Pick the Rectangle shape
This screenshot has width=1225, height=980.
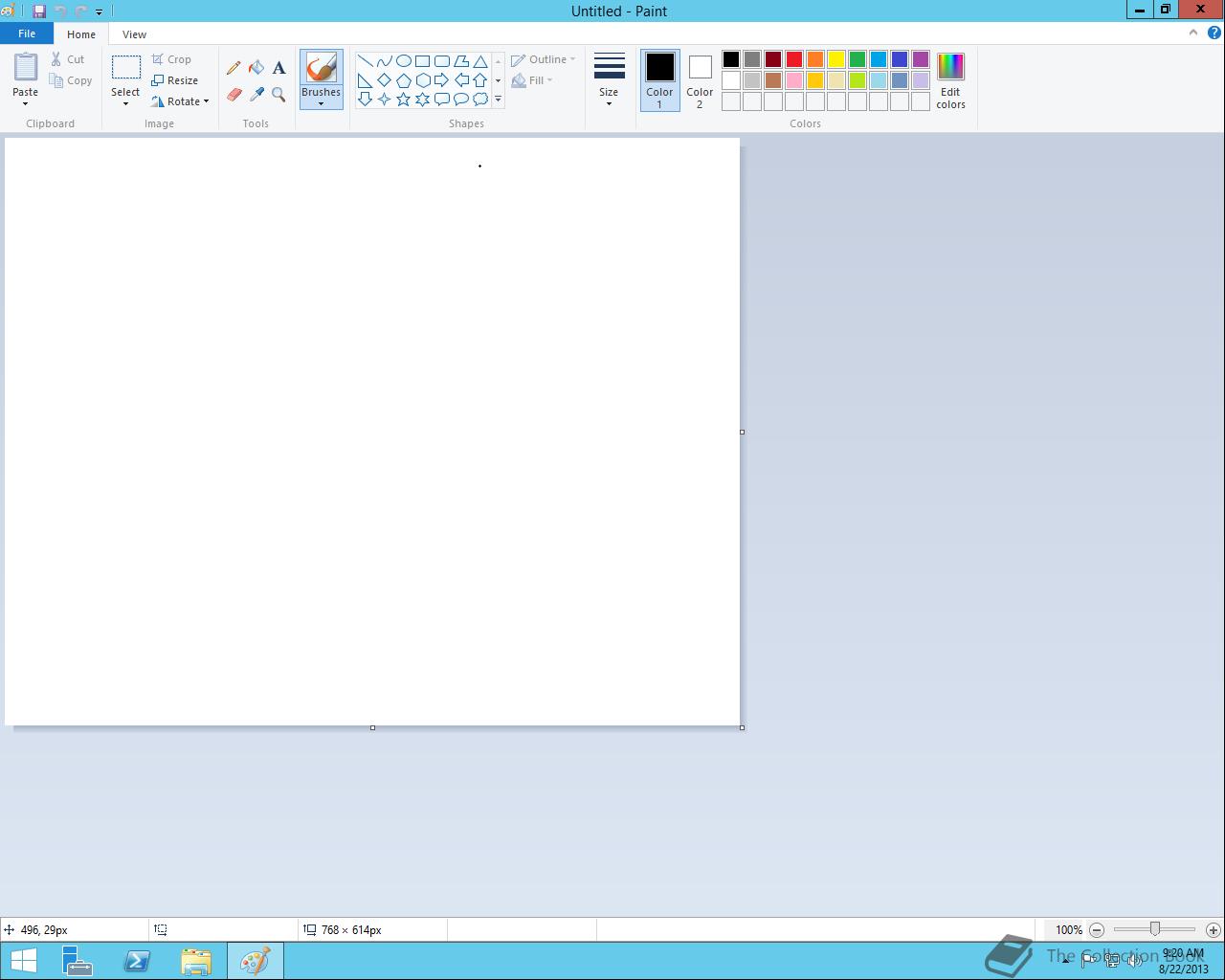pyautogui.click(x=422, y=60)
